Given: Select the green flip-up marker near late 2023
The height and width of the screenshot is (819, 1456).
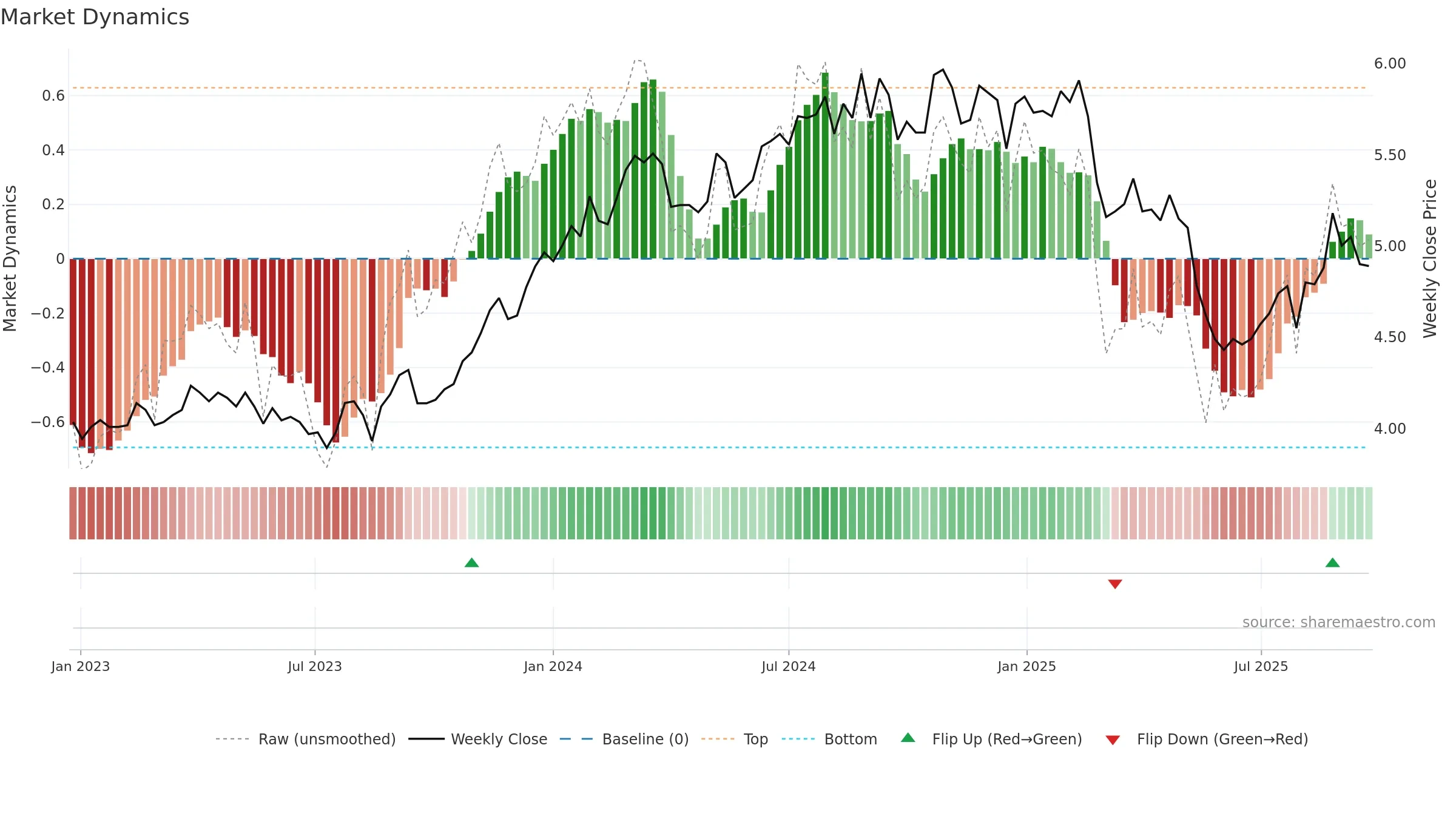Looking at the screenshot, I should click(472, 562).
